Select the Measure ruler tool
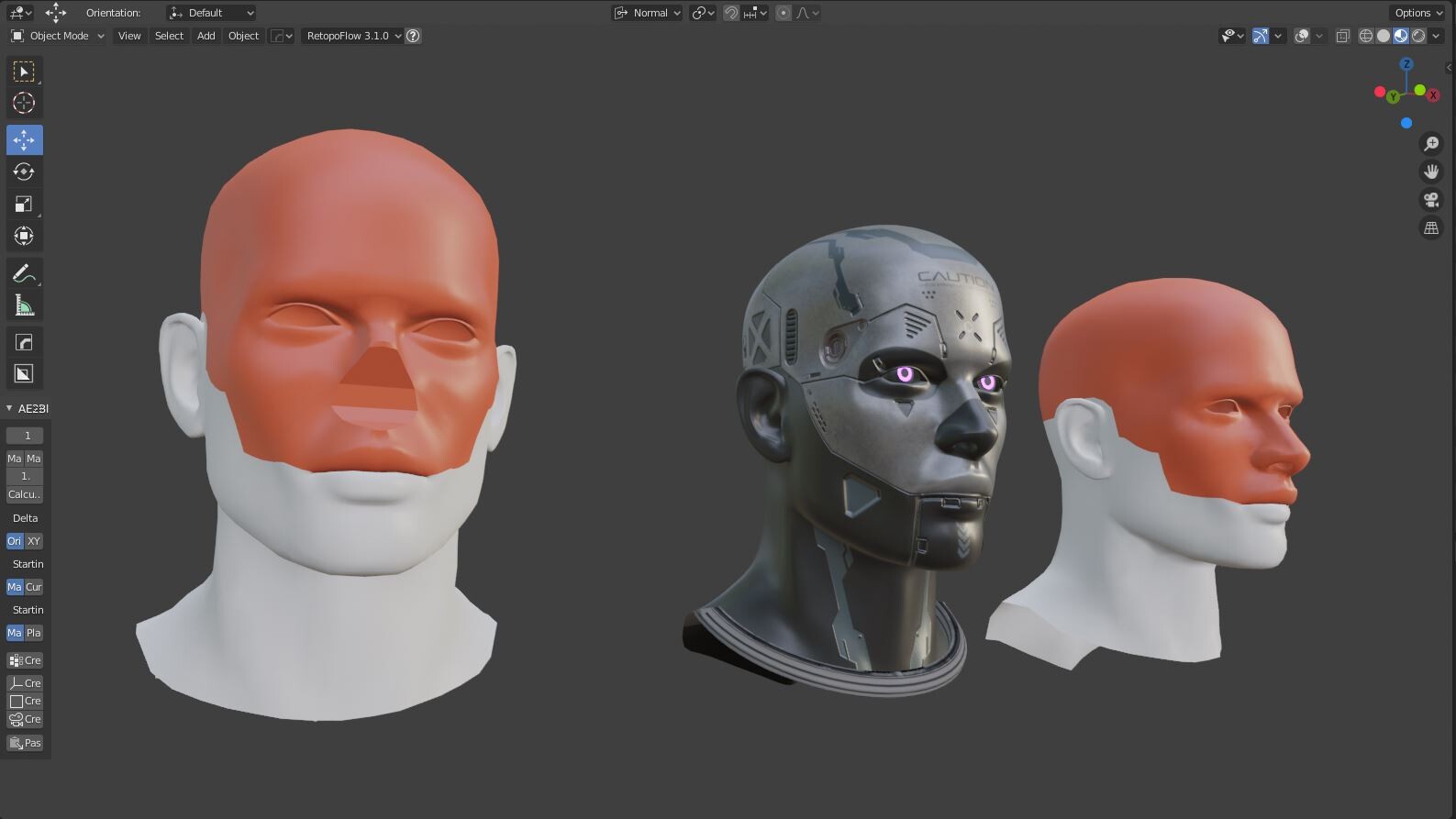 click(24, 305)
